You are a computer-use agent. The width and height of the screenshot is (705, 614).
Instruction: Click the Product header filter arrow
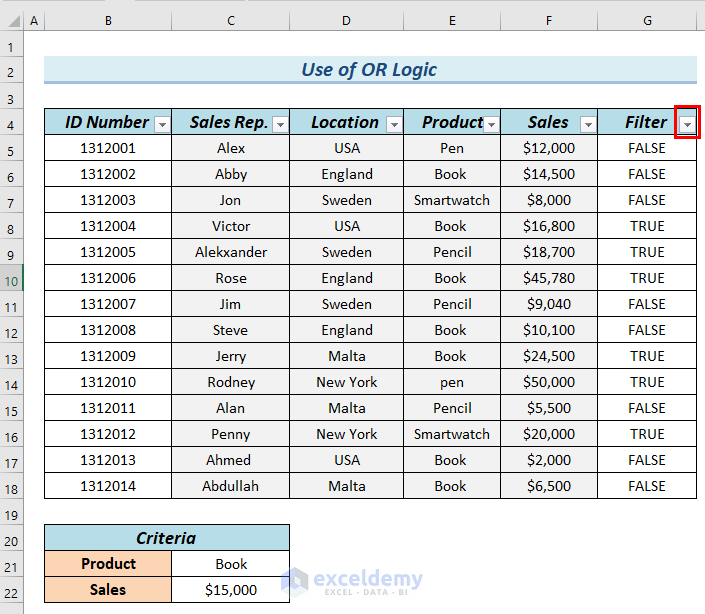pyautogui.click(x=490, y=124)
